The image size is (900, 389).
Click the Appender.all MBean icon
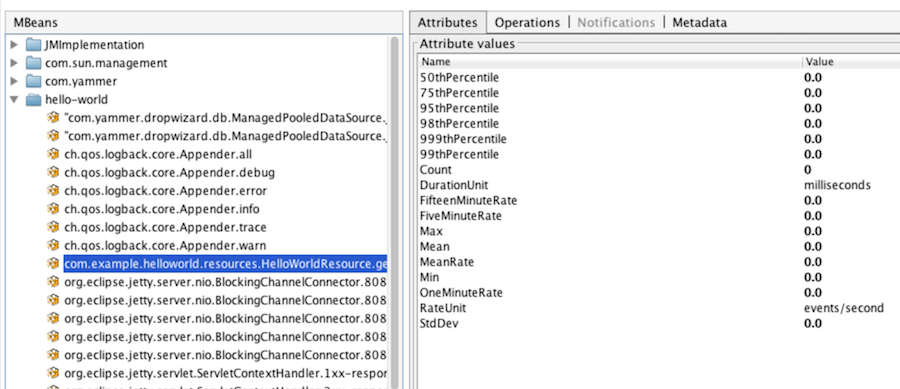(x=53, y=154)
